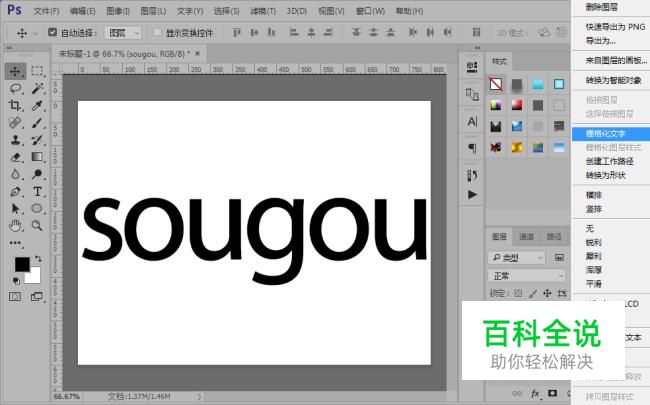Toggle lock transparent pixels
Viewport: 650px width, 405px height.
pyautogui.click(x=518, y=293)
